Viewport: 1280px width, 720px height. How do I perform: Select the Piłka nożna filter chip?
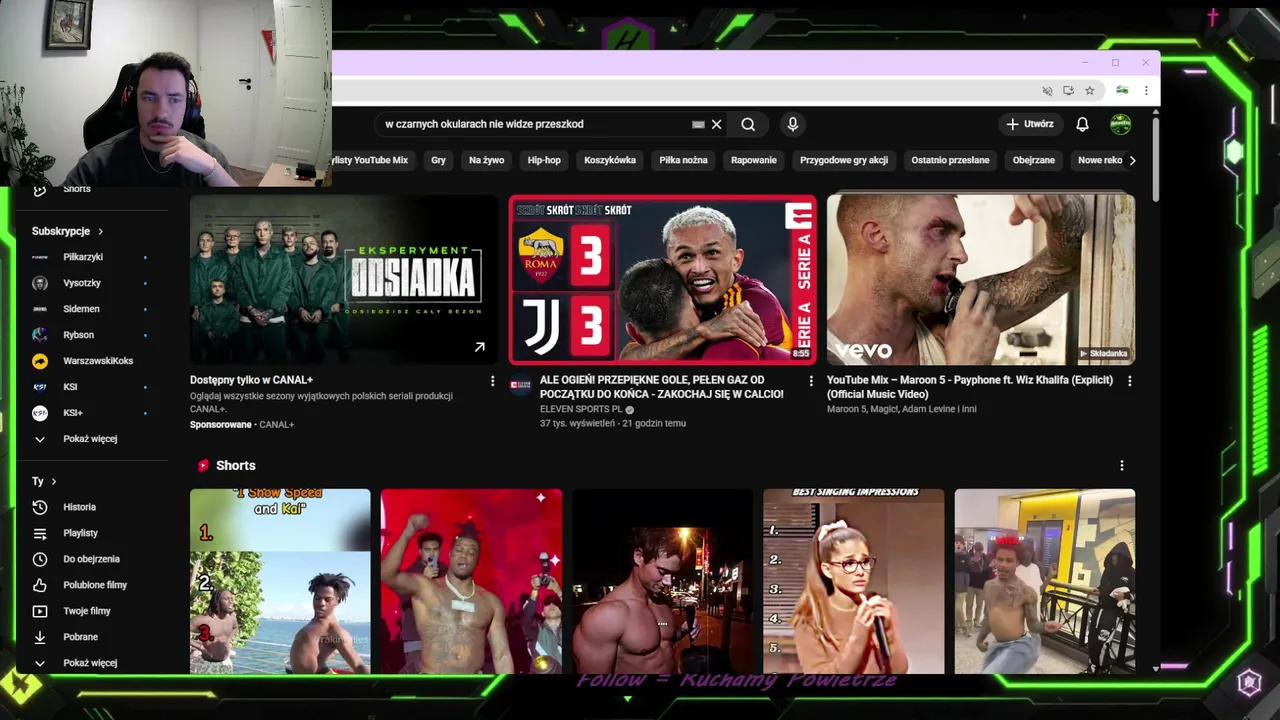683,160
